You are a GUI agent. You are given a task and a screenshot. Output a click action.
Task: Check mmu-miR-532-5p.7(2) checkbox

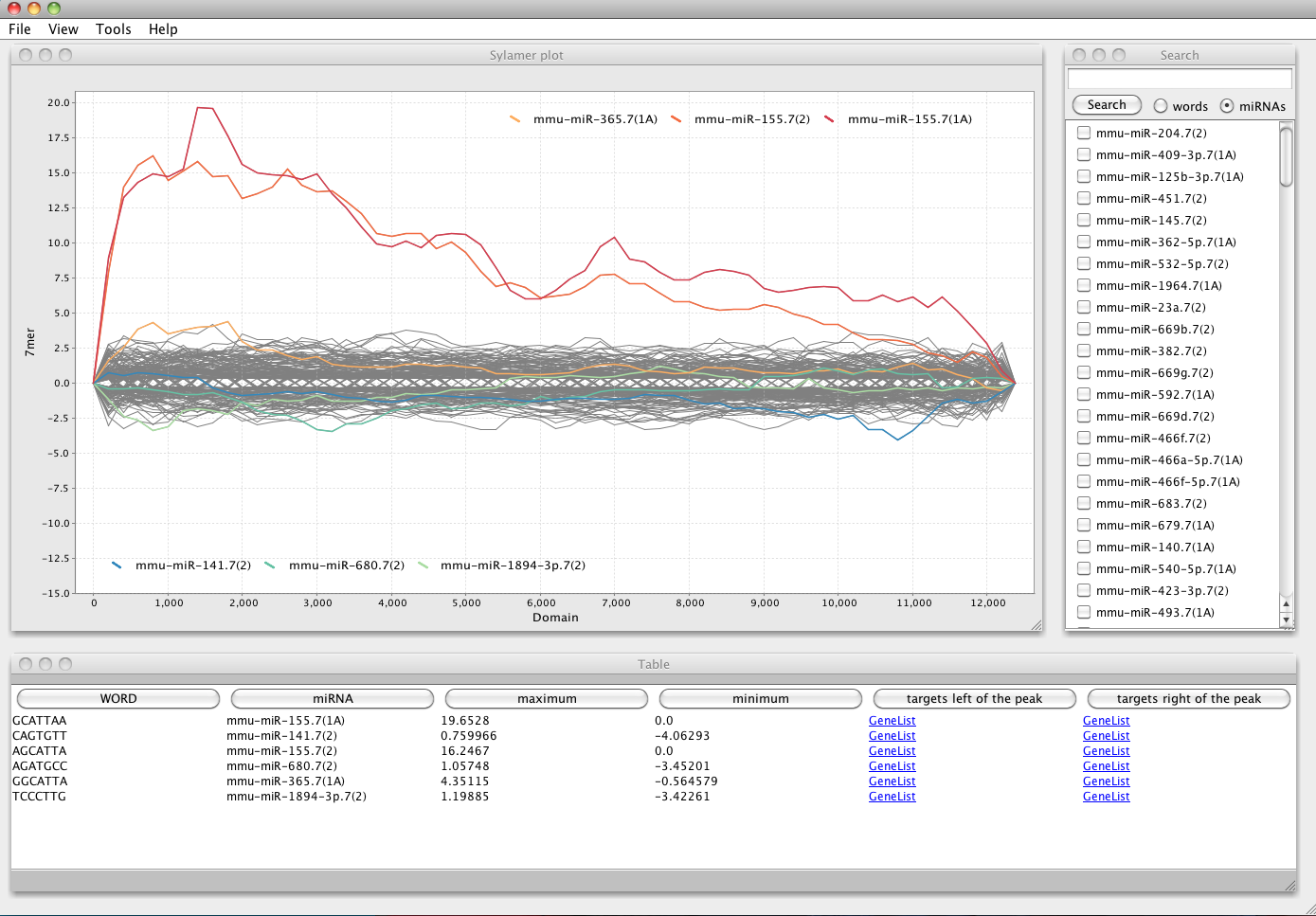(1084, 263)
